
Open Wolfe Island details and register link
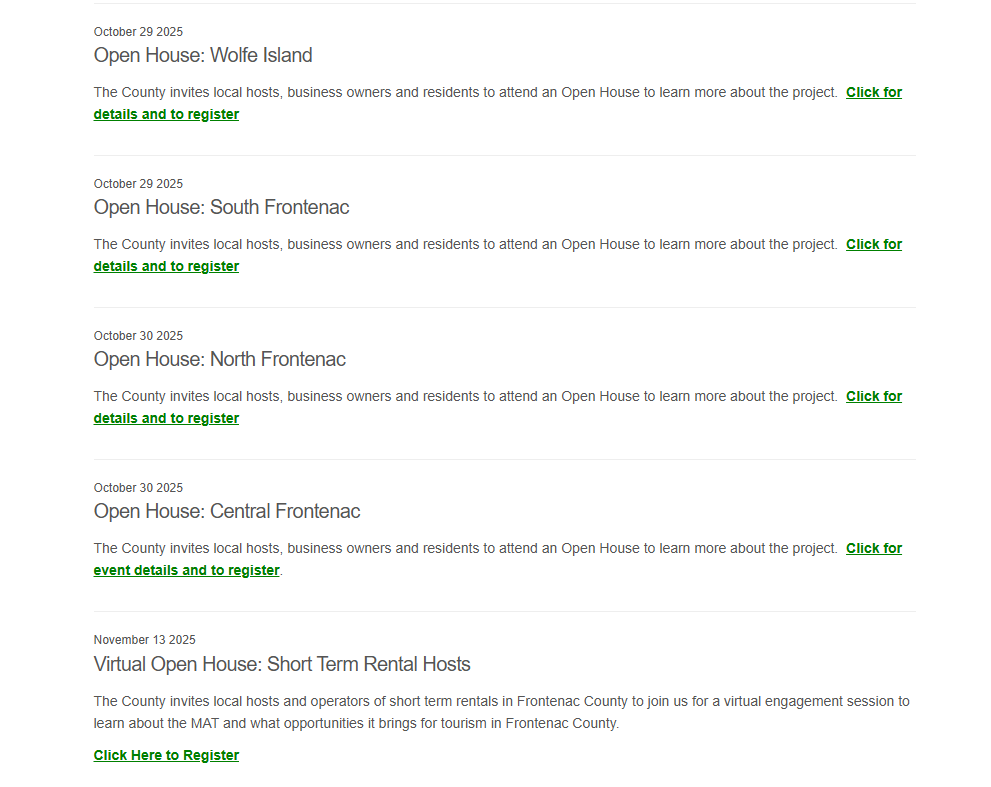166,115
